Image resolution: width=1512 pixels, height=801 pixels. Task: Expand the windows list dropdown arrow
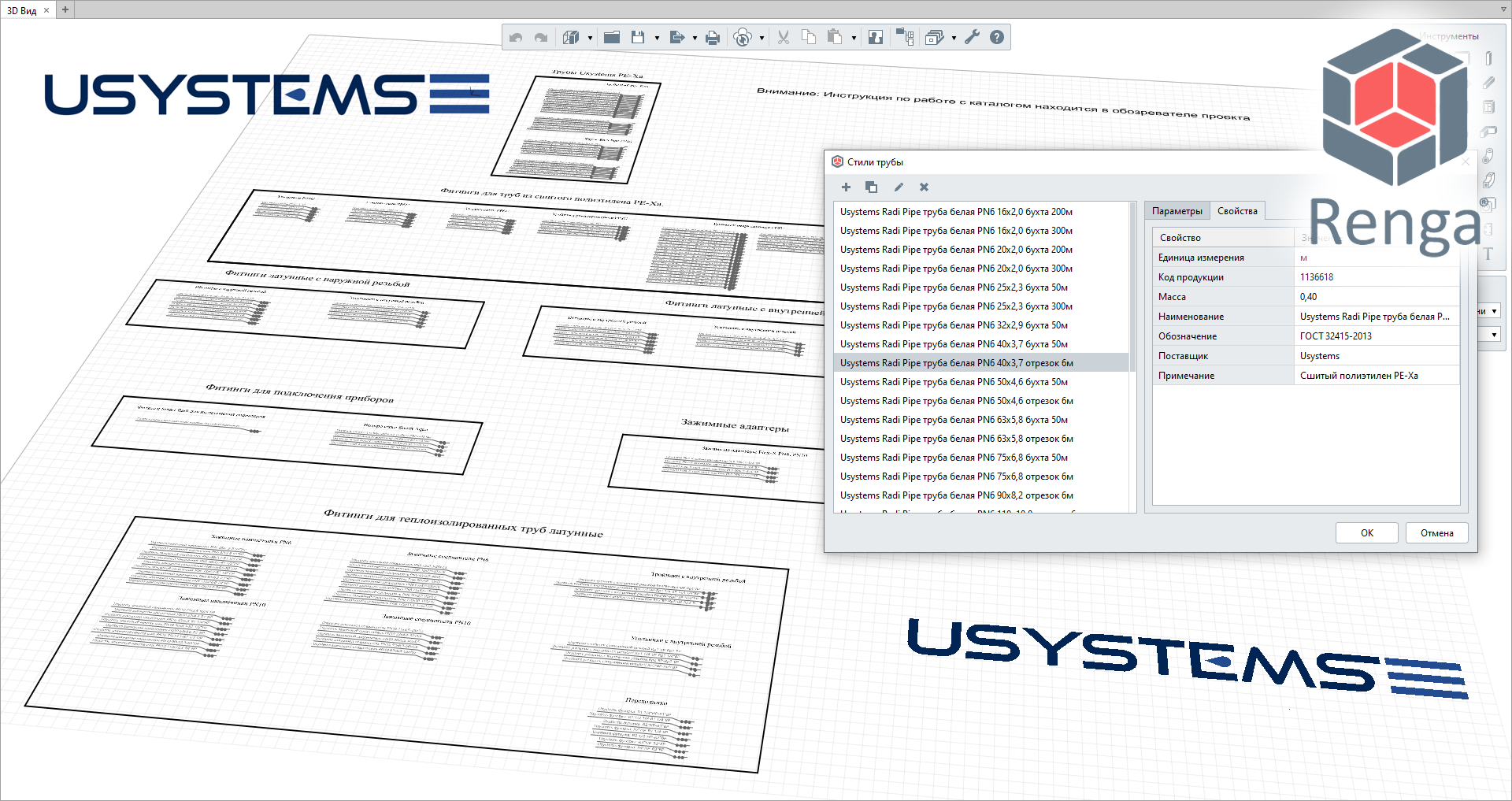954,38
